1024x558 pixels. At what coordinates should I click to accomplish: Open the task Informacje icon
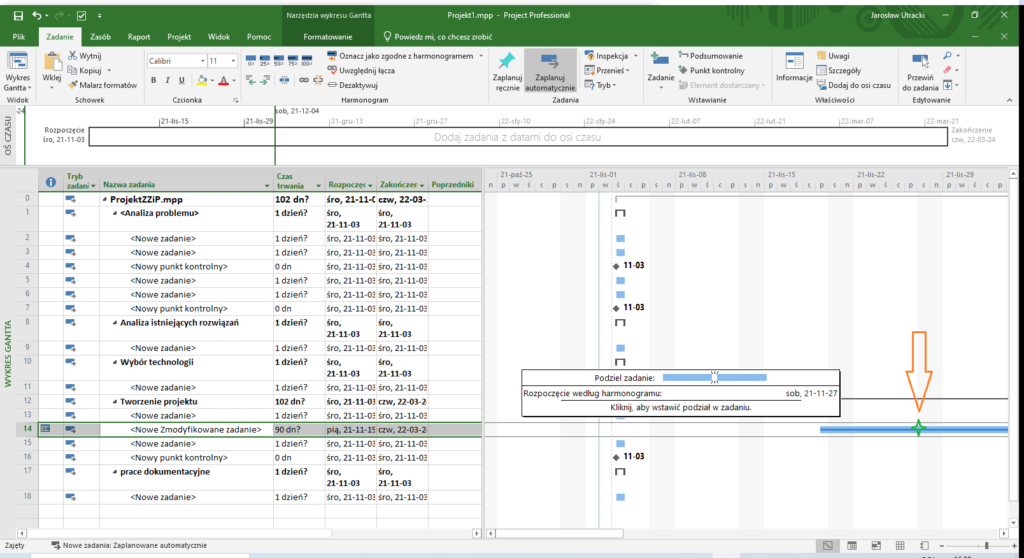pyautogui.click(x=793, y=60)
